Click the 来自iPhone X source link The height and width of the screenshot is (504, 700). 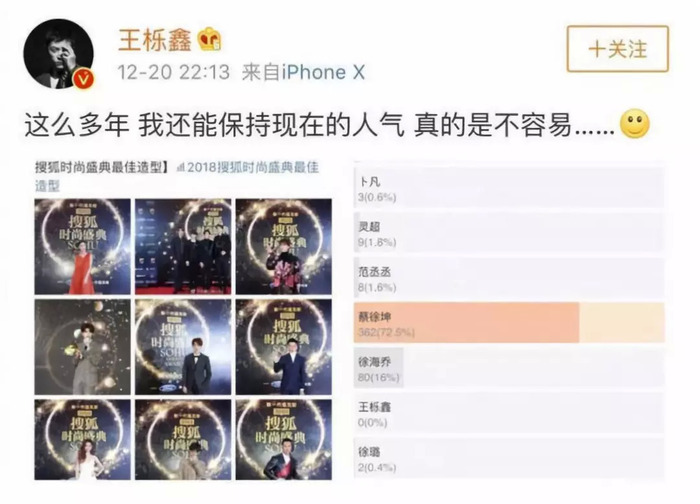(x=303, y=72)
